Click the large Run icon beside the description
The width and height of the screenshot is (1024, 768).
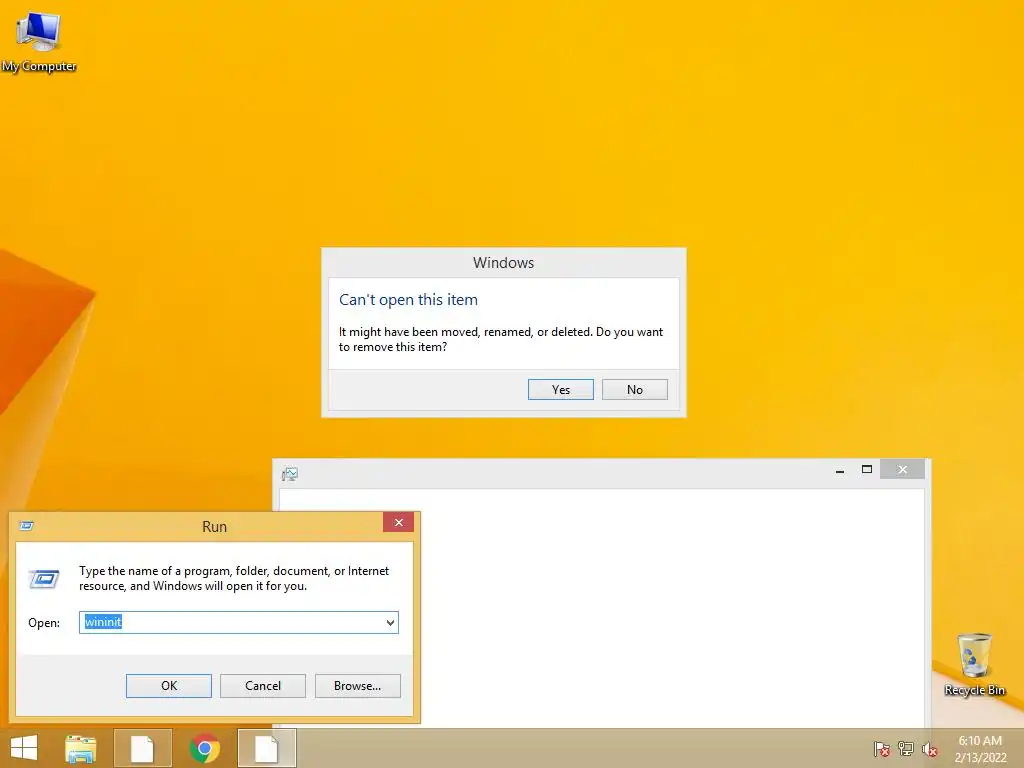(x=44, y=579)
